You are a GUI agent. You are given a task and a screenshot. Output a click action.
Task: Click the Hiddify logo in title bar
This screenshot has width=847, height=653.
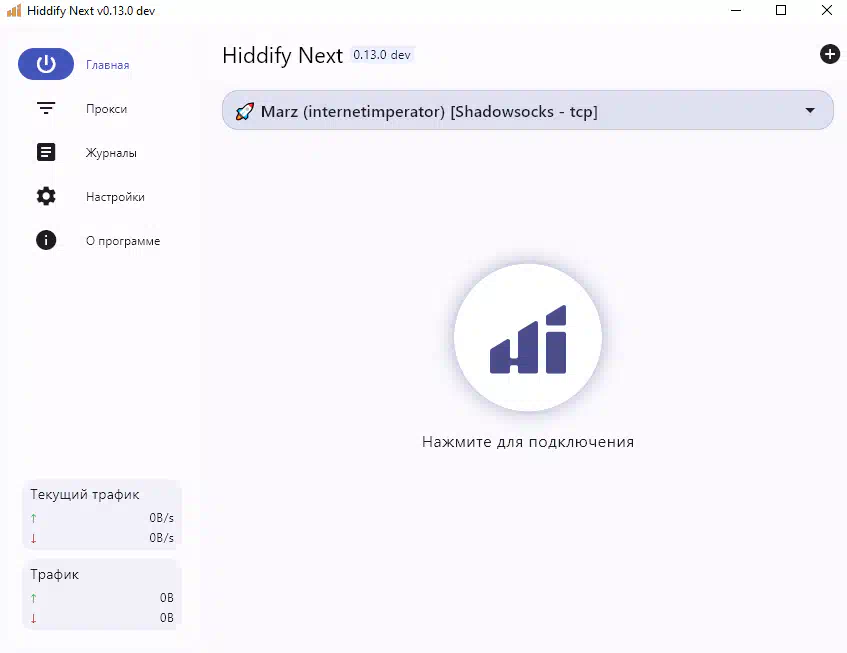tap(14, 10)
